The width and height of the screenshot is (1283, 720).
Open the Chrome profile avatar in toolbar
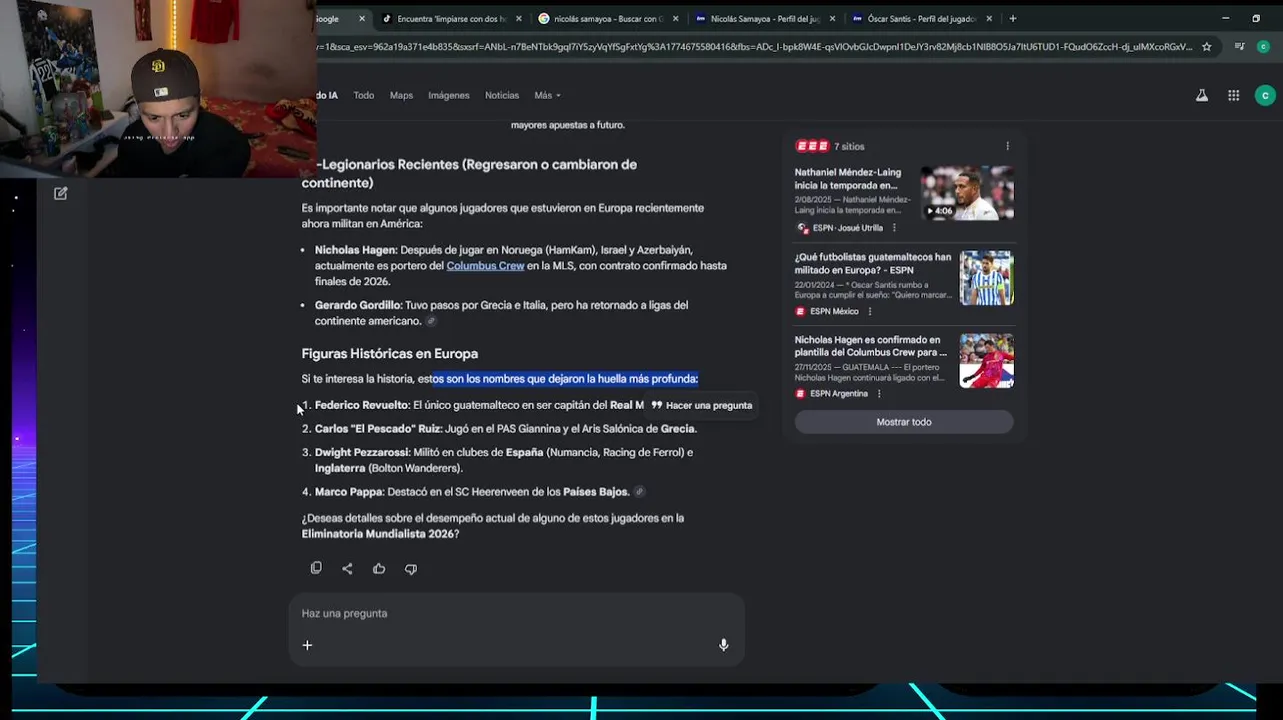click(1264, 46)
